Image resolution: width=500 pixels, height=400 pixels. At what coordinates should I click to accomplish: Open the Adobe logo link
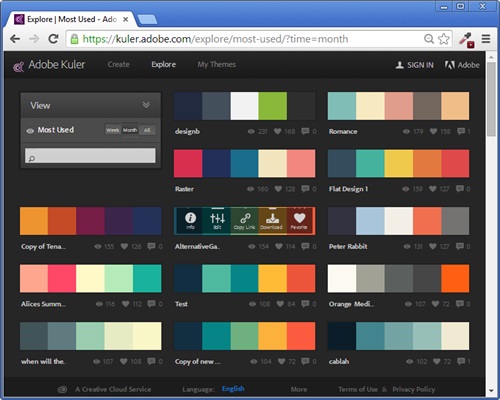click(x=462, y=65)
